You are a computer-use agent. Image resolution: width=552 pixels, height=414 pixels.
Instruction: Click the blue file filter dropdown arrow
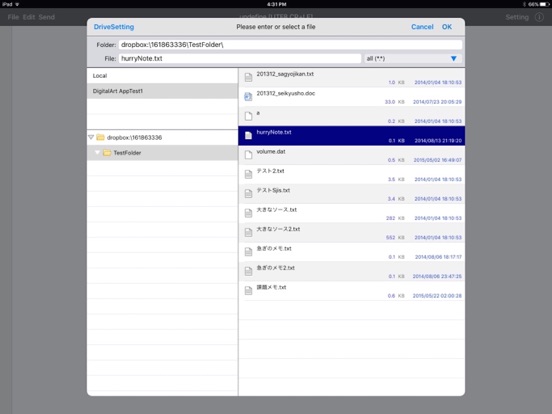point(453,58)
